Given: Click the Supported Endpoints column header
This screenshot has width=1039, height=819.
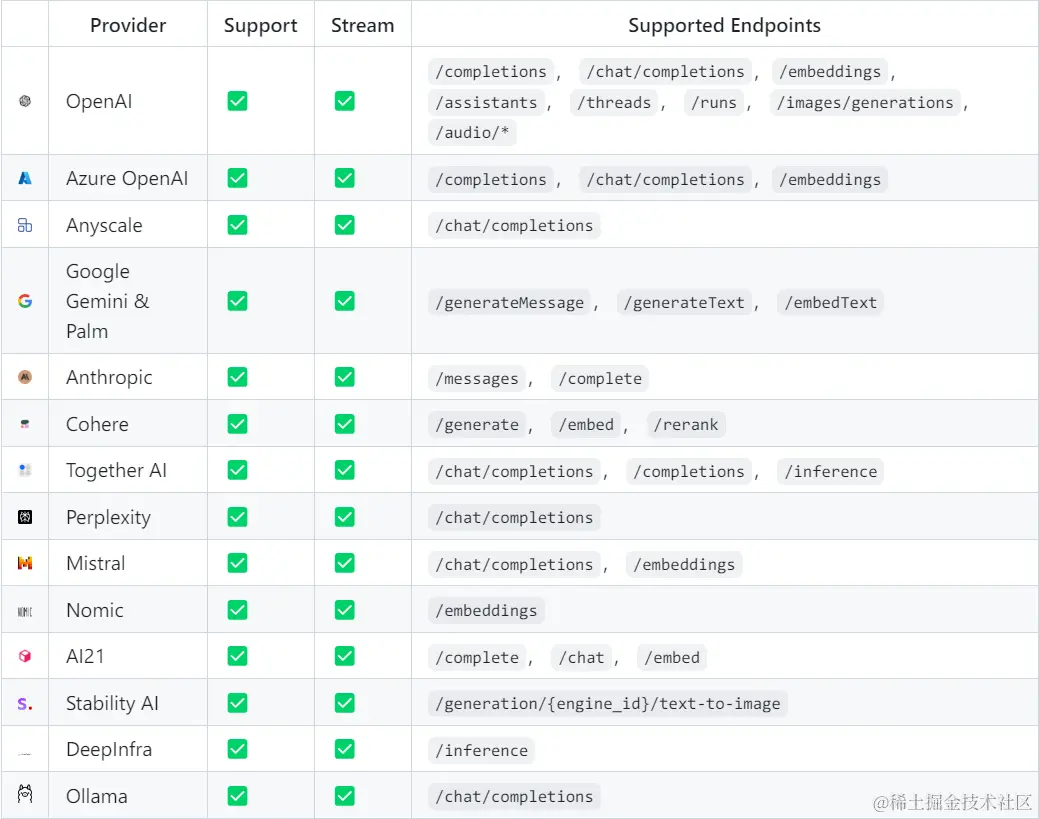Looking at the screenshot, I should [x=724, y=25].
